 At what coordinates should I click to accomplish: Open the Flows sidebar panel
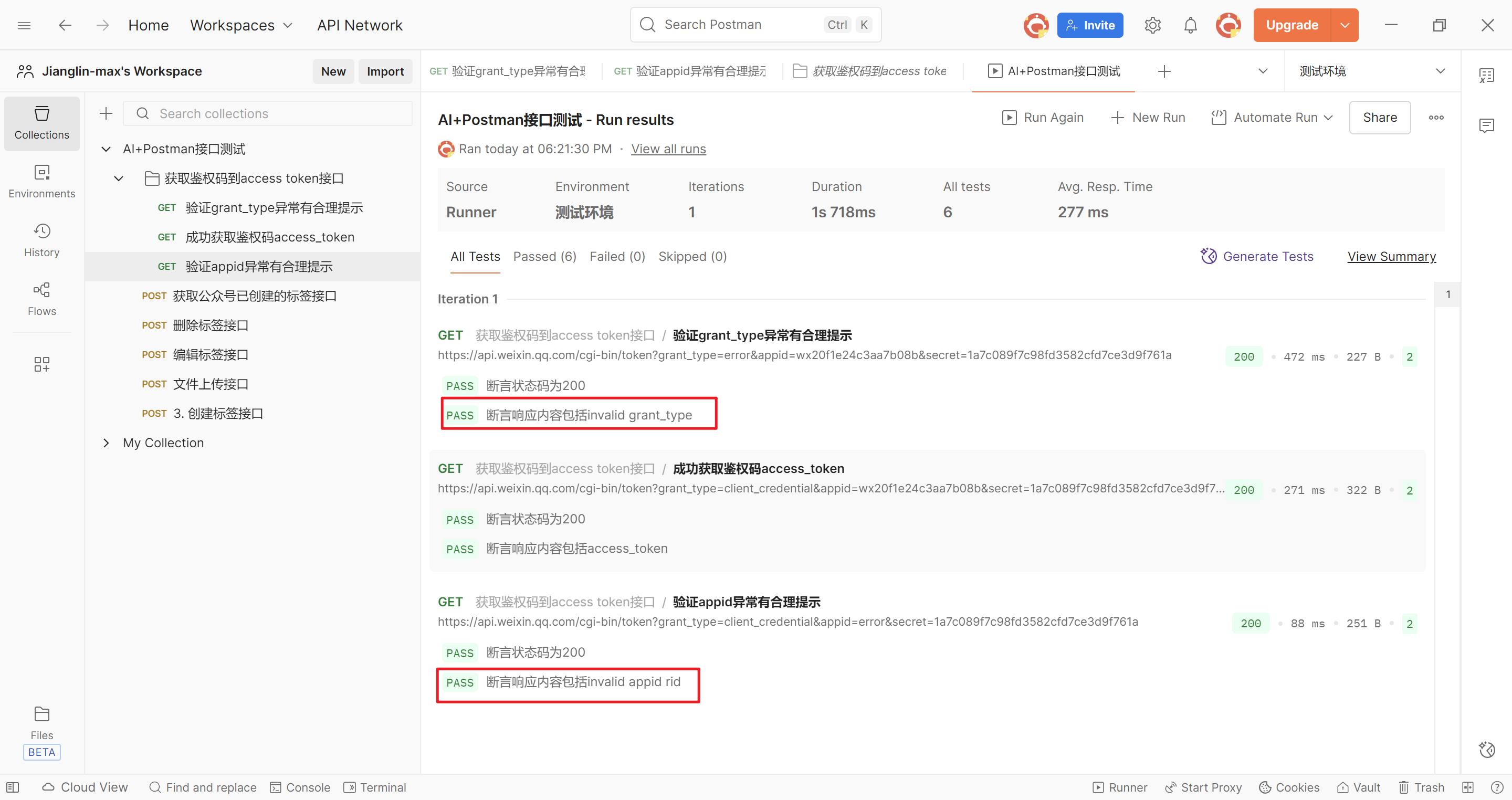[41, 299]
